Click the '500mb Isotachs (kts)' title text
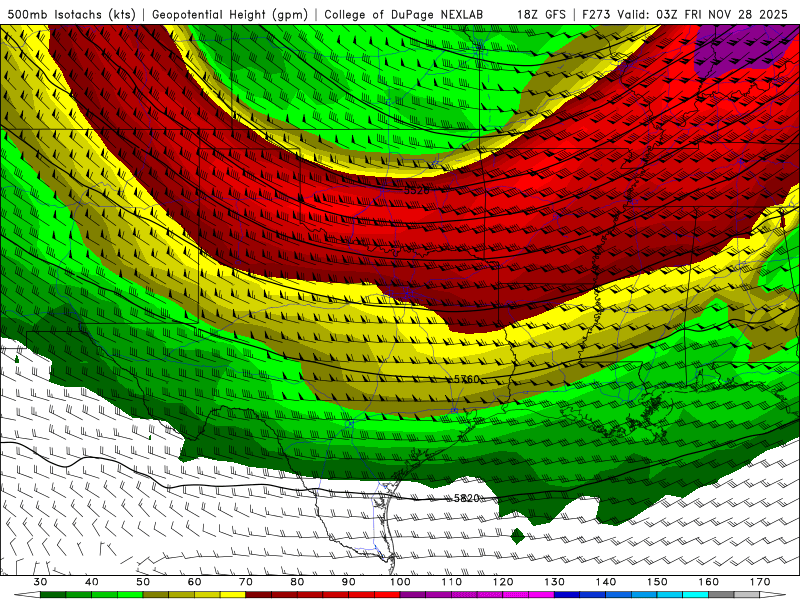800x600 pixels. point(71,14)
